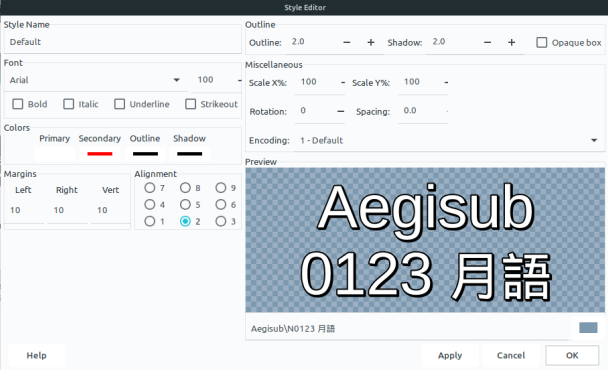The width and height of the screenshot is (608, 370).
Task: Toggle the Underline checkbox
Action: 119,104
